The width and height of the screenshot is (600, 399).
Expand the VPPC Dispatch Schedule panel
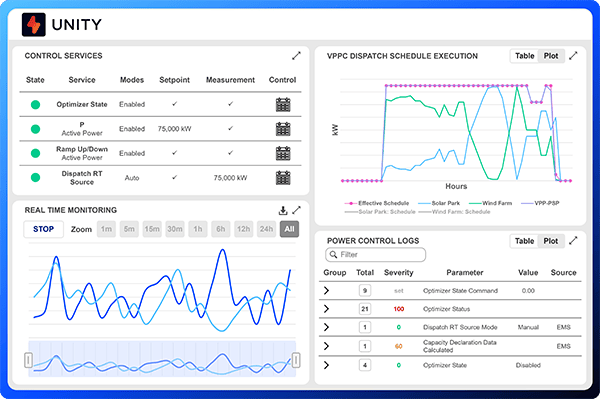573,56
